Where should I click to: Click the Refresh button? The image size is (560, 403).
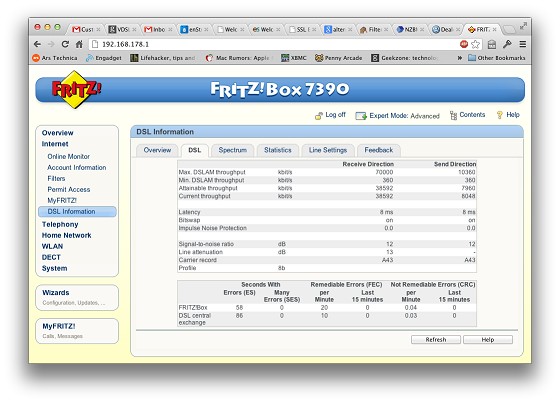[436, 339]
